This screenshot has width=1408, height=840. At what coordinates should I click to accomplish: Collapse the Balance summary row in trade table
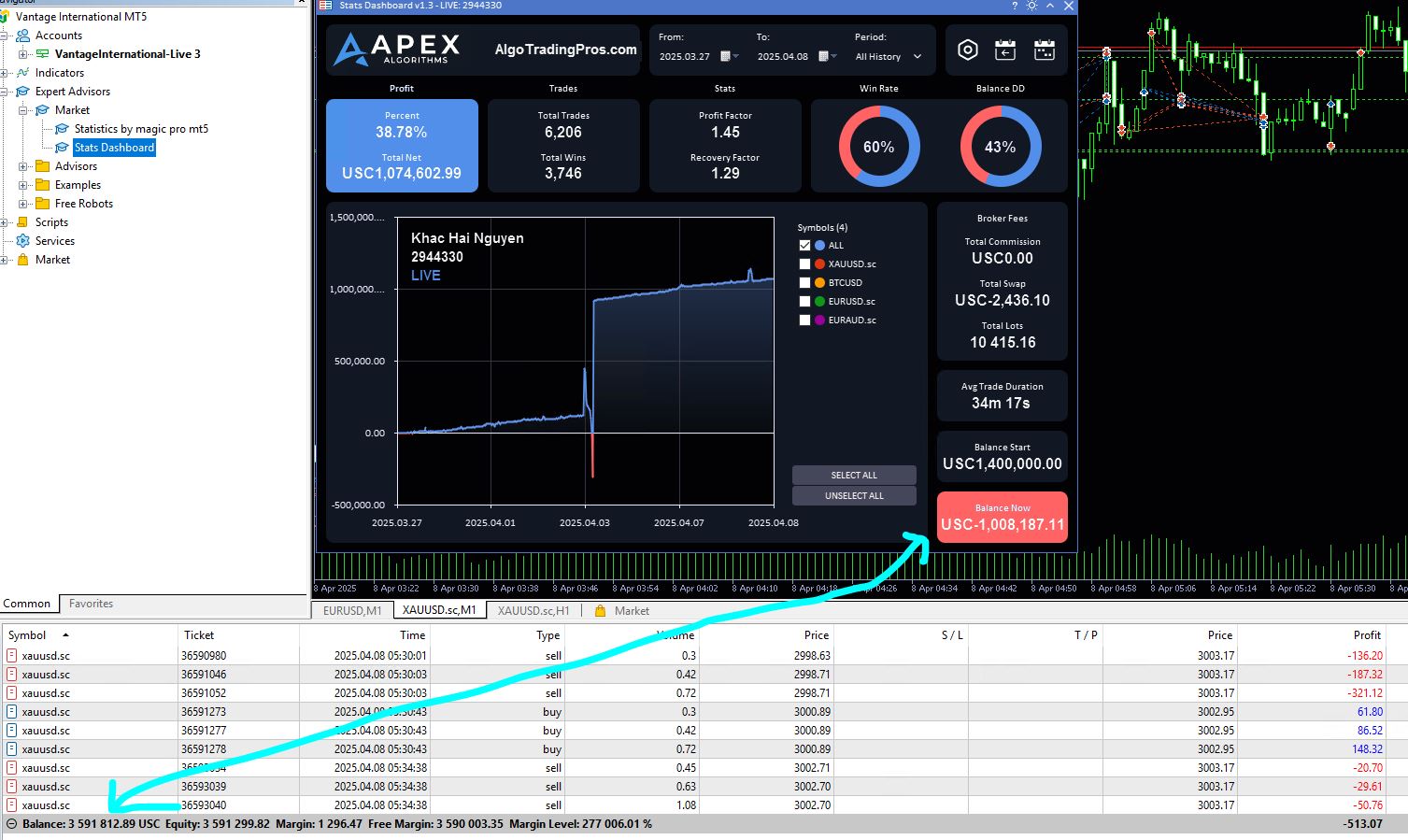(12, 824)
